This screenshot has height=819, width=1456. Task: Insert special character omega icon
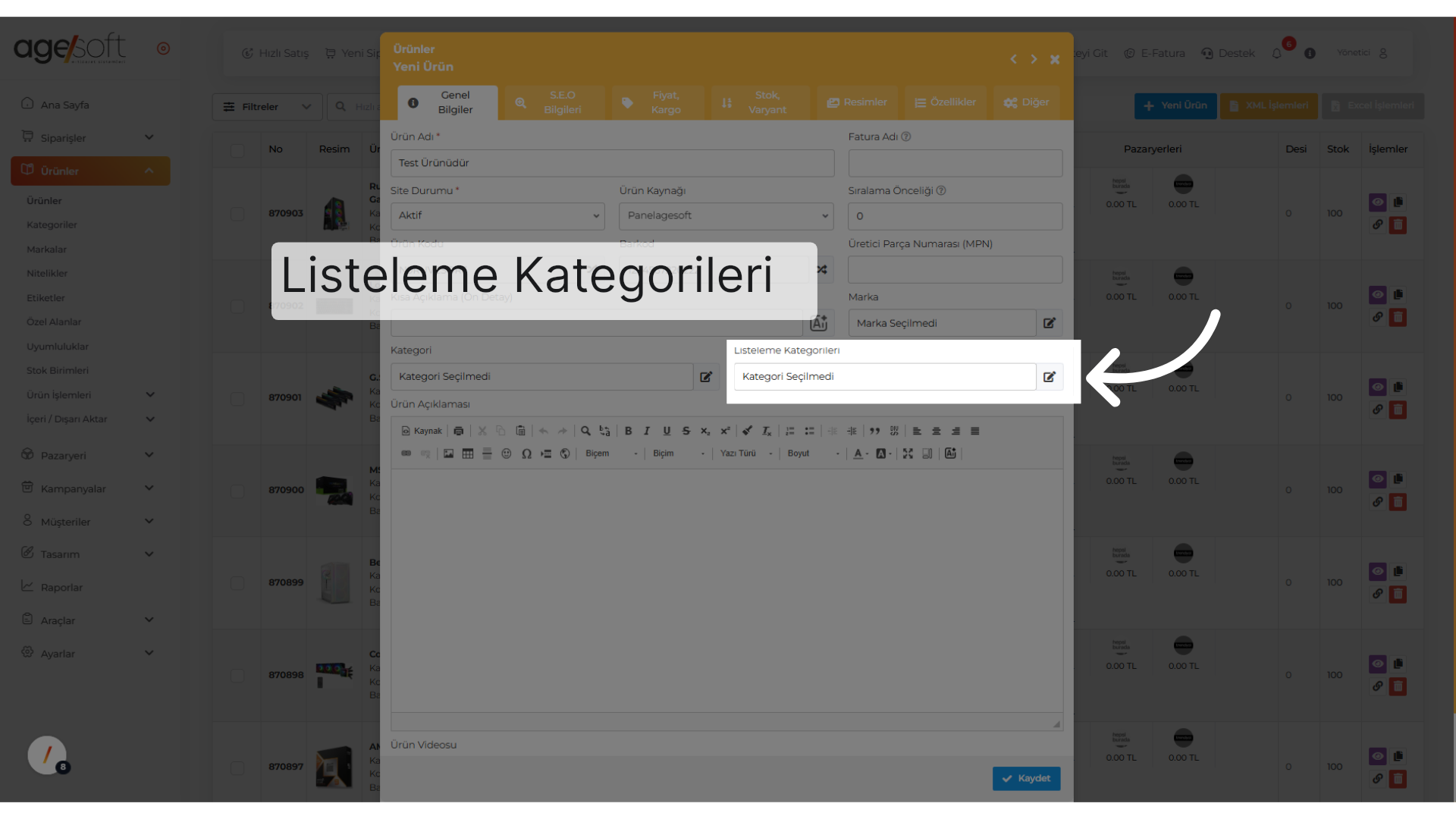[x=526, y=453]
